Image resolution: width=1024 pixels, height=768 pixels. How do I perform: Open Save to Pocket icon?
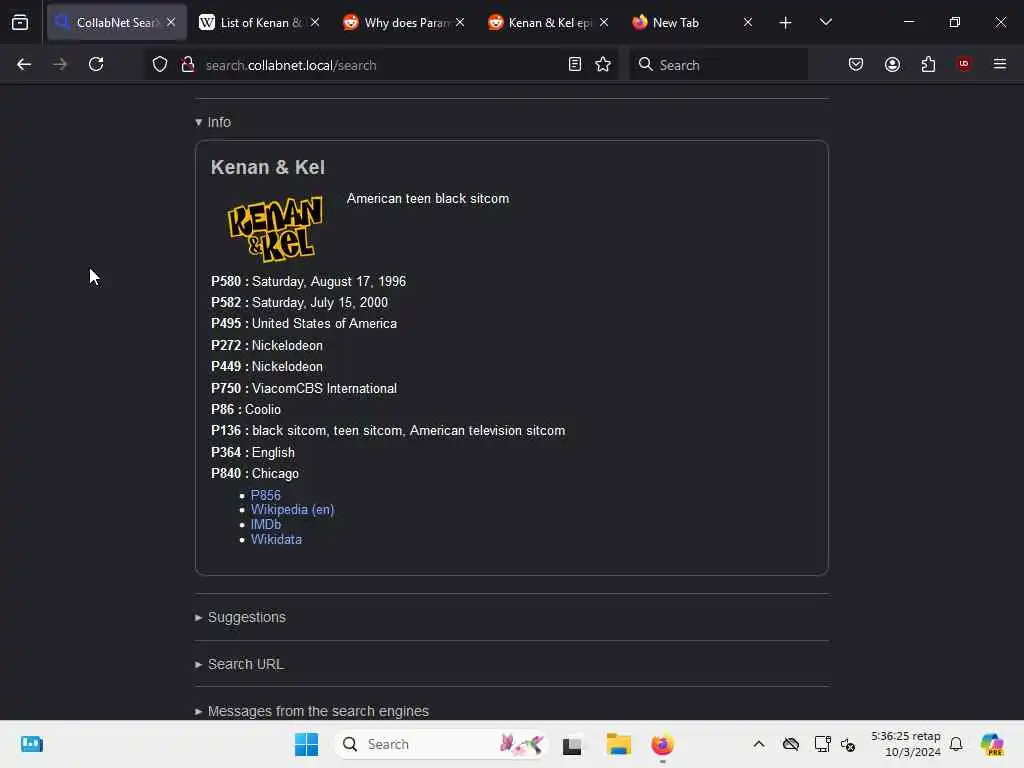coord(856,64)
